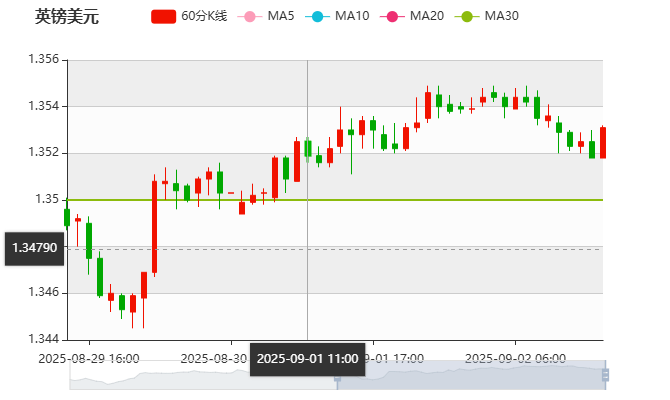The image size is (670, 400).
Task: Click the tall red candlestick near 1.348
Action: 154,228
